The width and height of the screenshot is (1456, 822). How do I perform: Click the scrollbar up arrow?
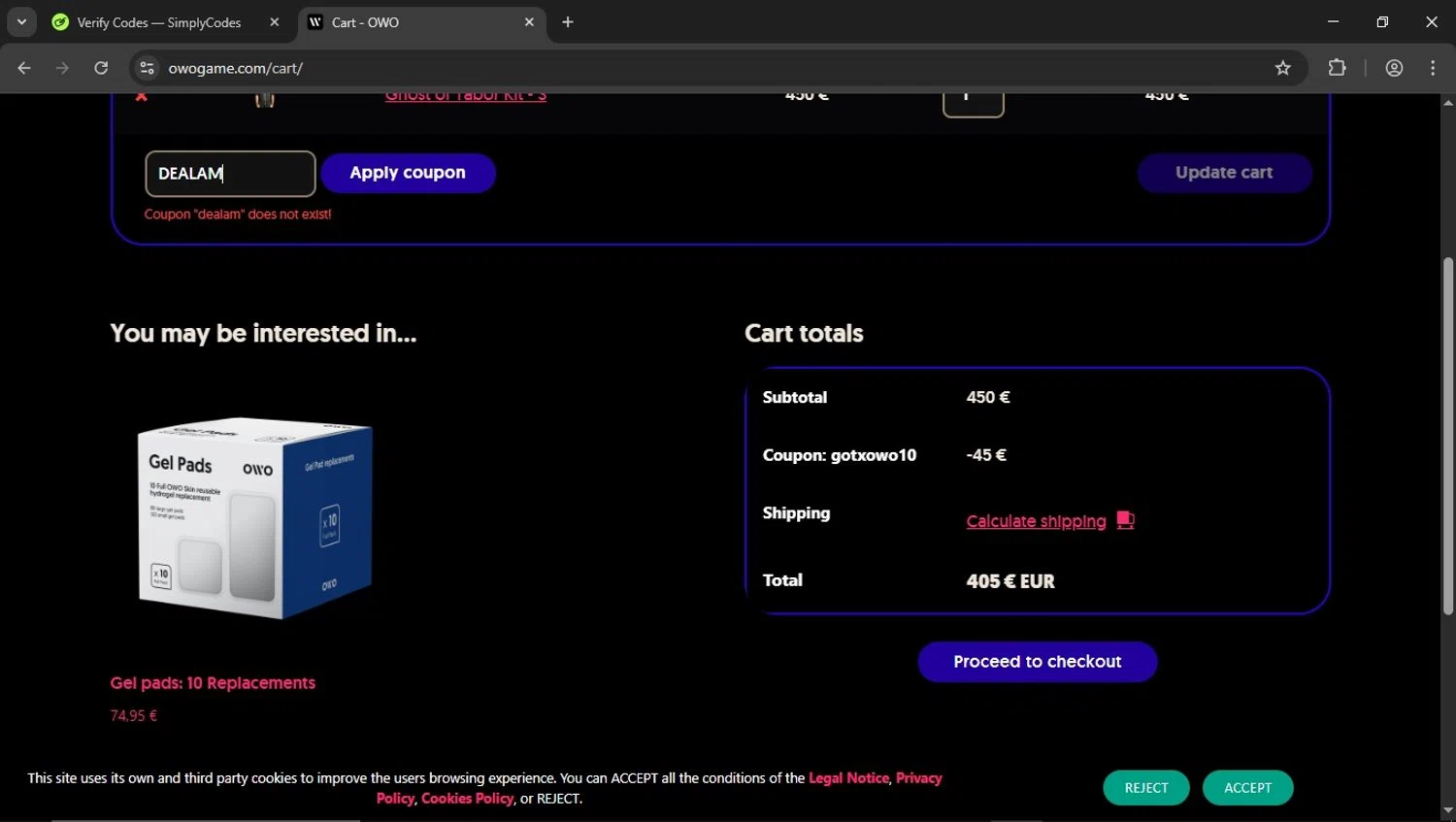(1447, 102)
